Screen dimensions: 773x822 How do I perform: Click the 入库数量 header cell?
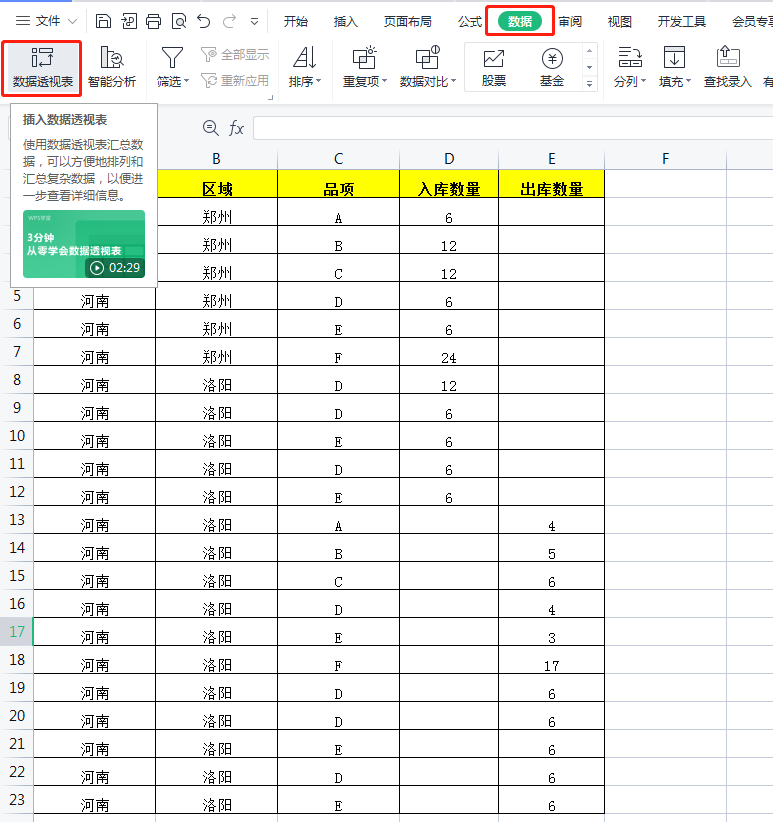point(449,184)
